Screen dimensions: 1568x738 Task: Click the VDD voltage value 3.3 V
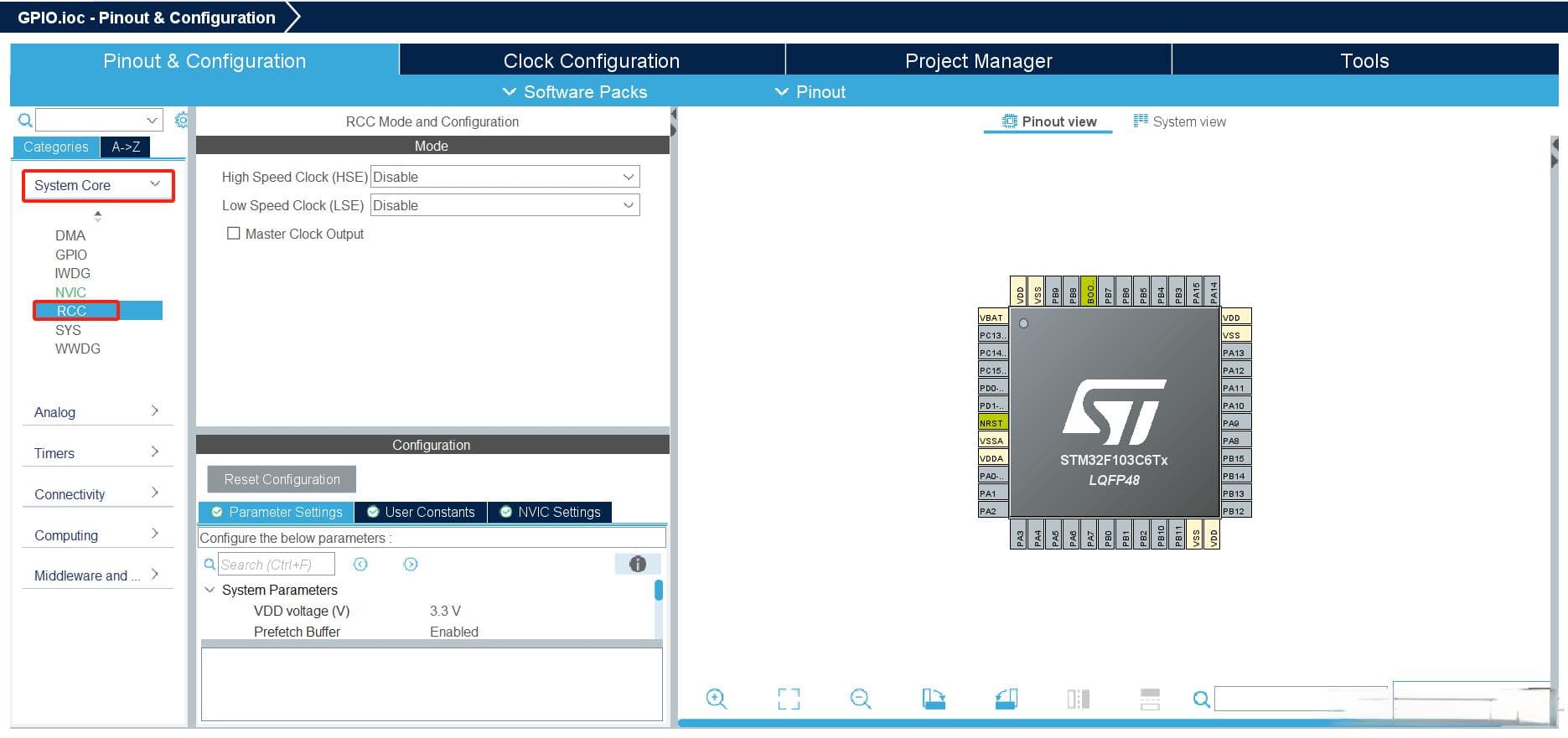coord(445,611)
